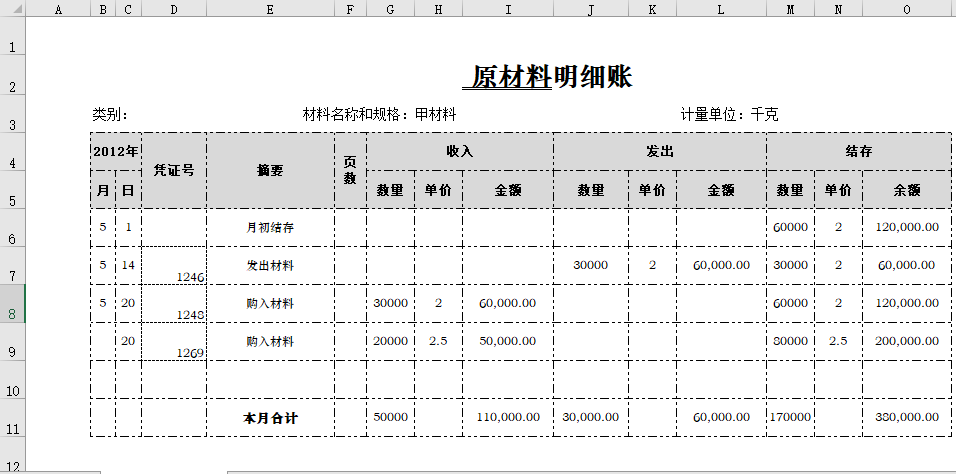956x474 pixels.
Task: Select column O header
Action: click(x=907, y=9)
